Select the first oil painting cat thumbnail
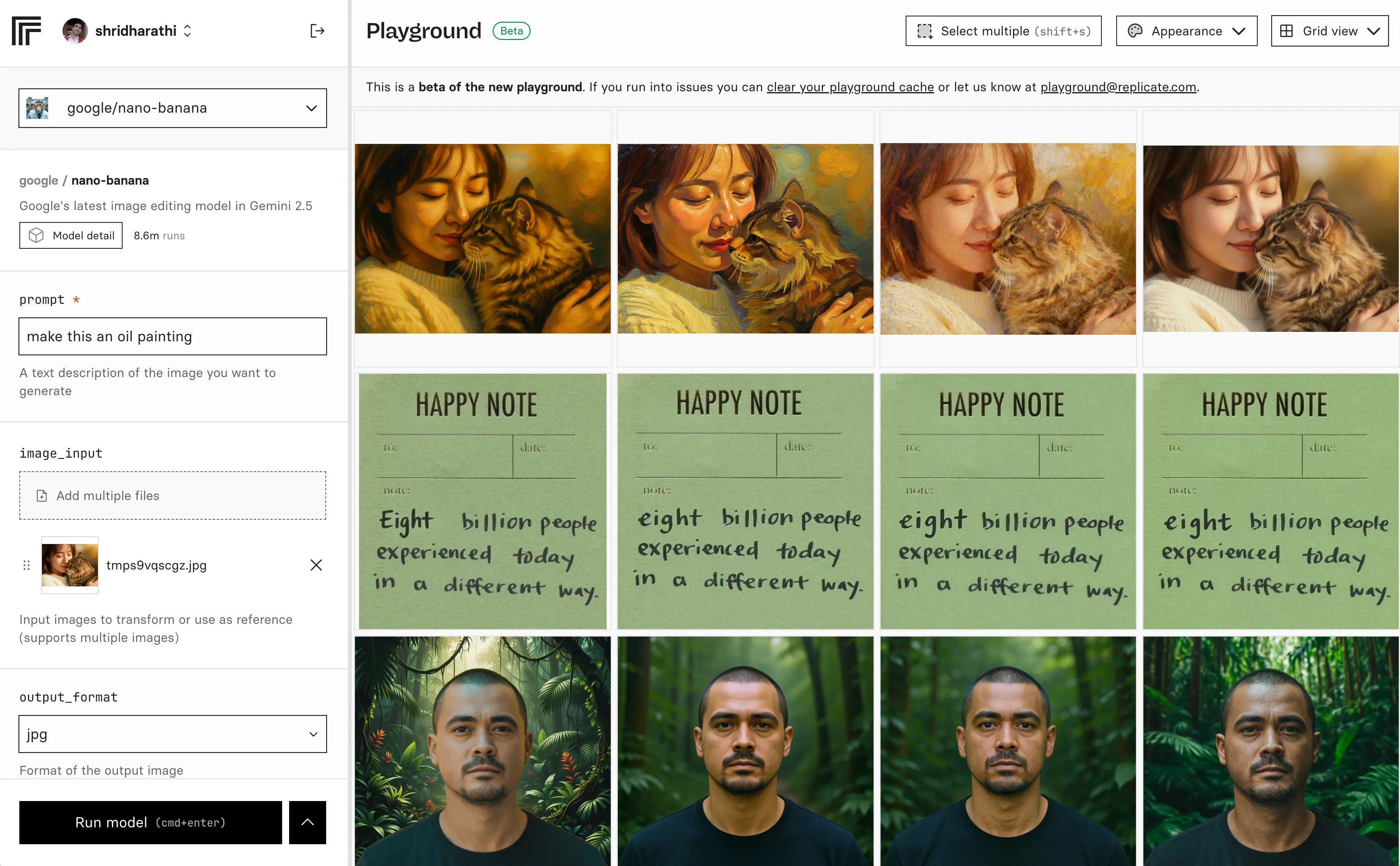1400x866 pixels. coord(482,240)
